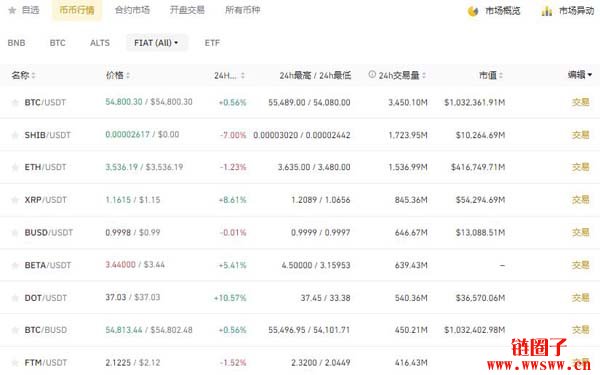Open the 编辑 dropdown menu
This screenshot has width=600, height=375.
tap(580, 75)
